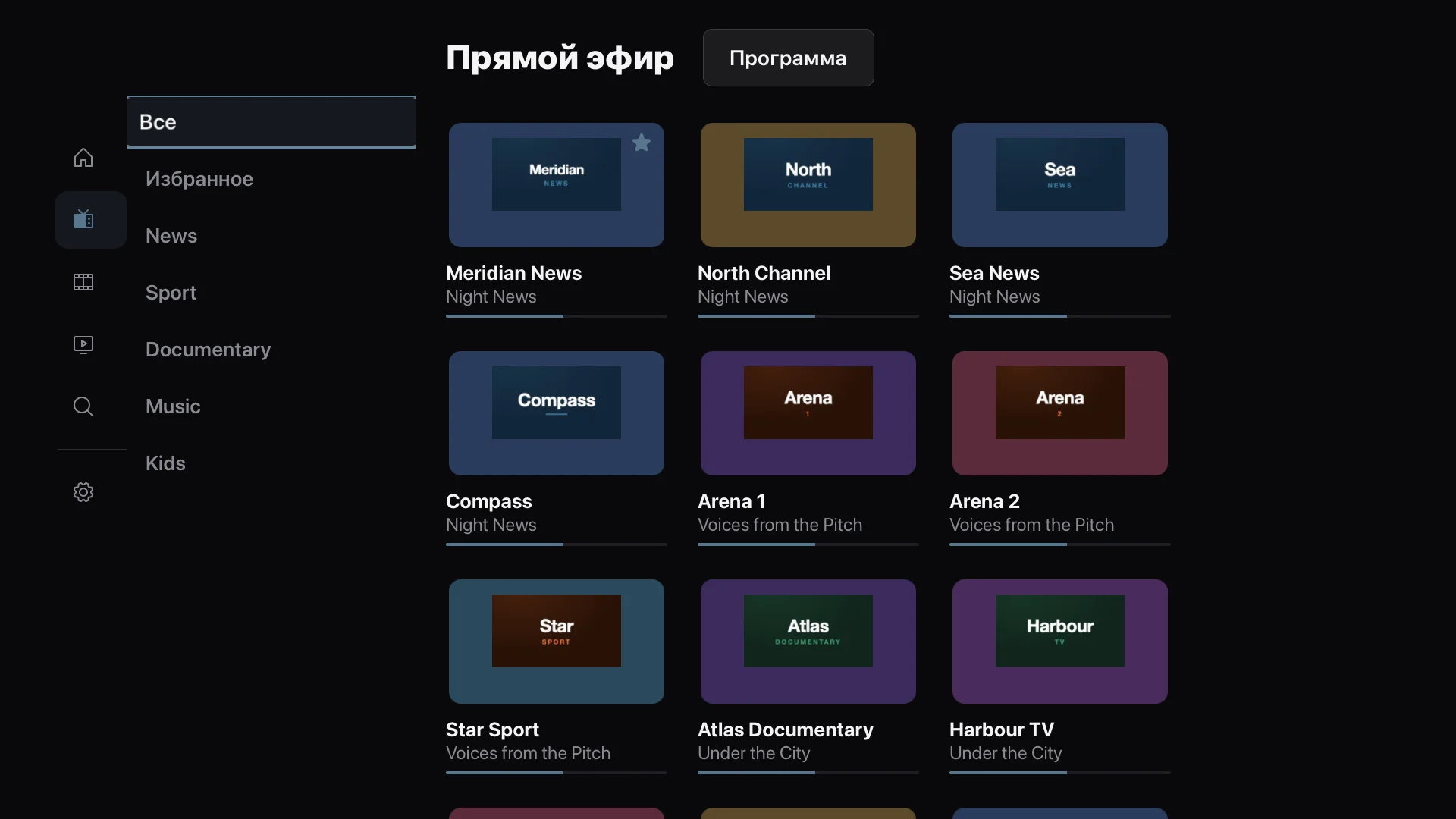
Task: Open the Meridian News channel thumbnail
Action: click(557, 185)
